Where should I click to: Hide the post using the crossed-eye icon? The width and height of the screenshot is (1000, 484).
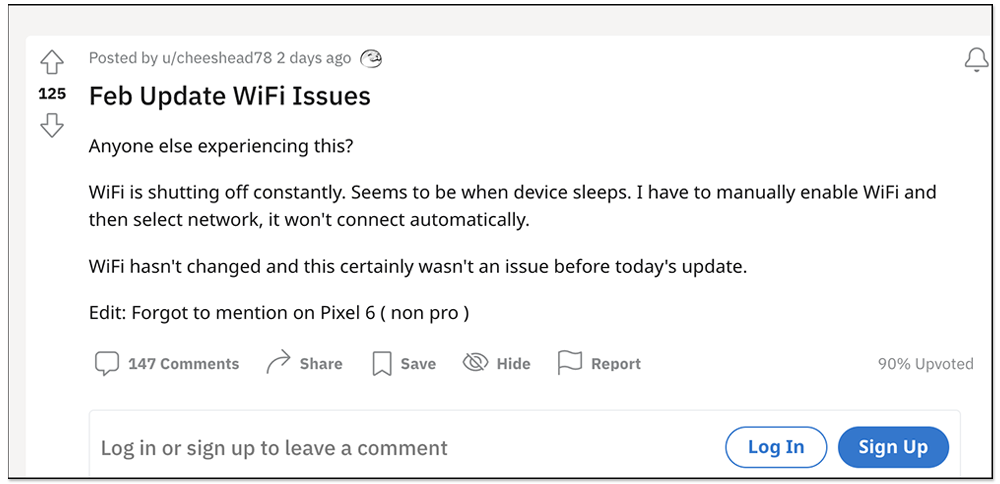tap(475, 363)
